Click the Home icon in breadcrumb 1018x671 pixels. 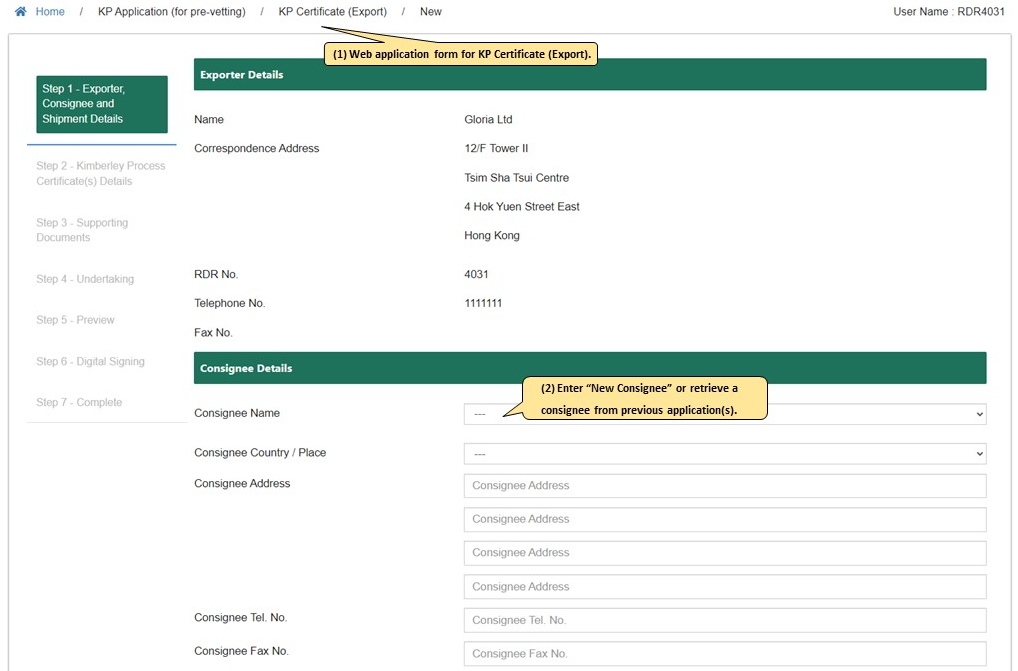click(21, 12)
